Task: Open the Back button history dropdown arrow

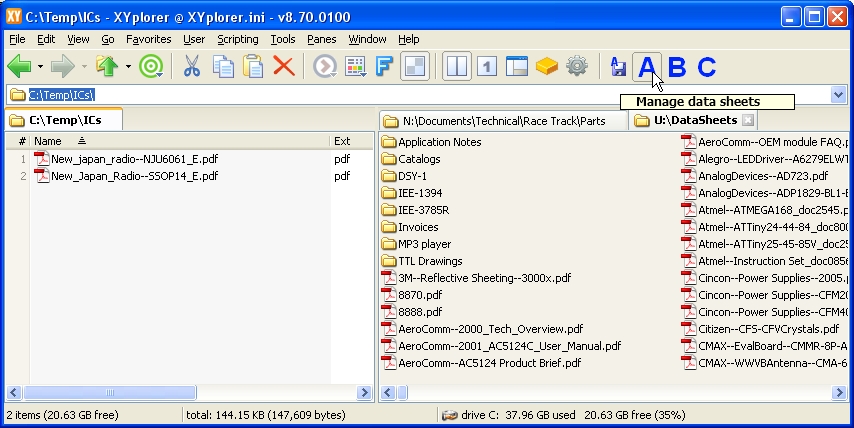Action: [x=40, y=67]
